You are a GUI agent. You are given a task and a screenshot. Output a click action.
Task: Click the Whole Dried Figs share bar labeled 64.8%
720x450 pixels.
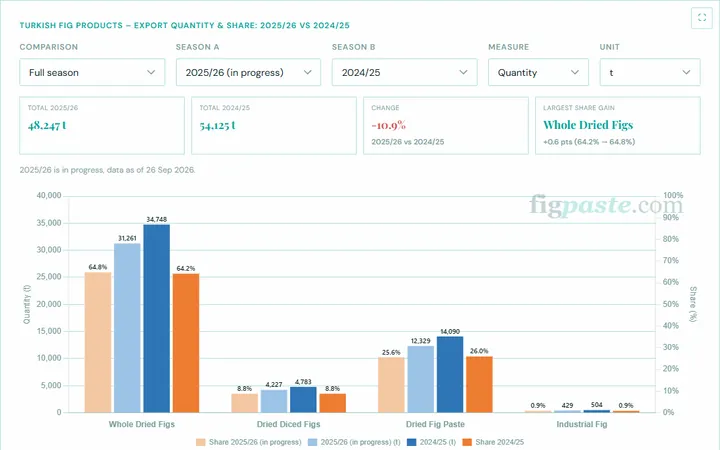(x=98, y=342)
